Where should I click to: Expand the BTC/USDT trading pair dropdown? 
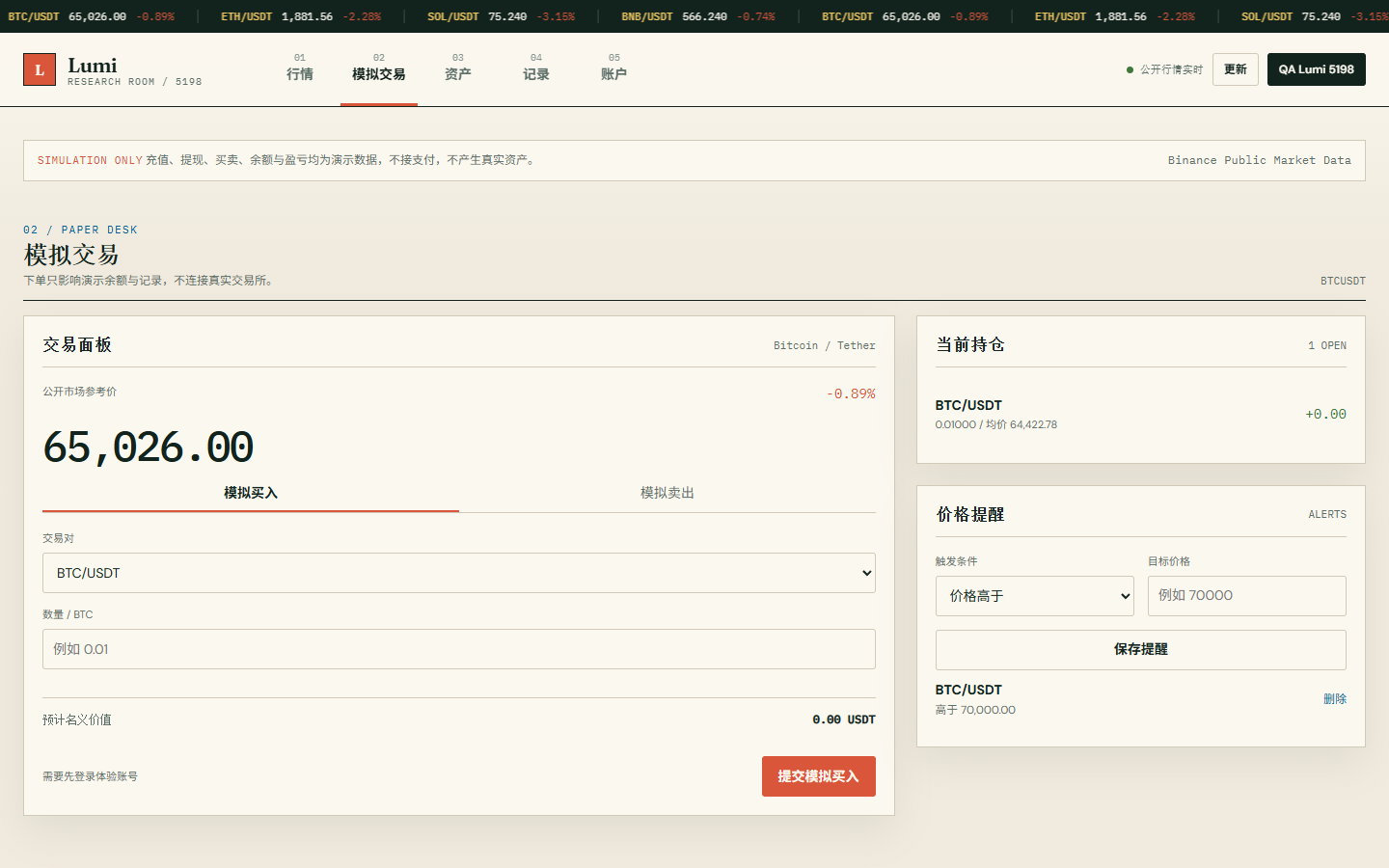tap(459, 573)
